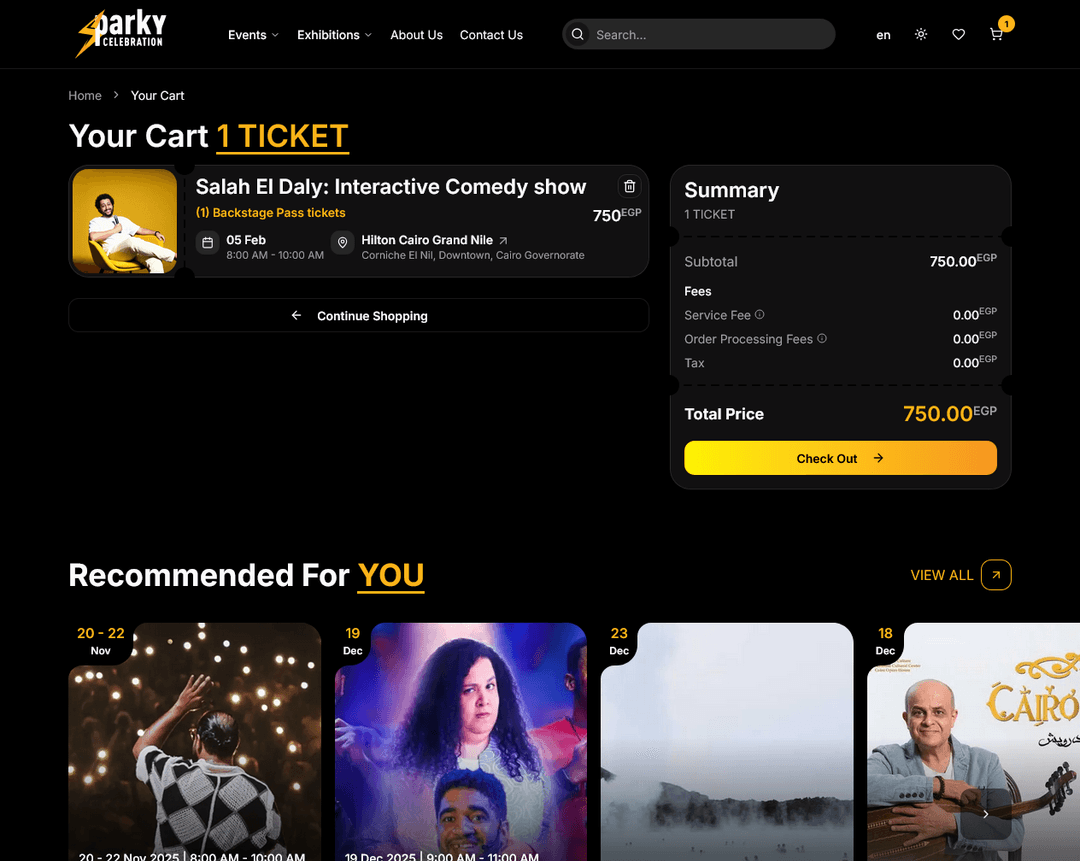Click the View All arrow box icon
This screenshot has width=1080, height=861.
pyautogui.click(x=996, y=574)
